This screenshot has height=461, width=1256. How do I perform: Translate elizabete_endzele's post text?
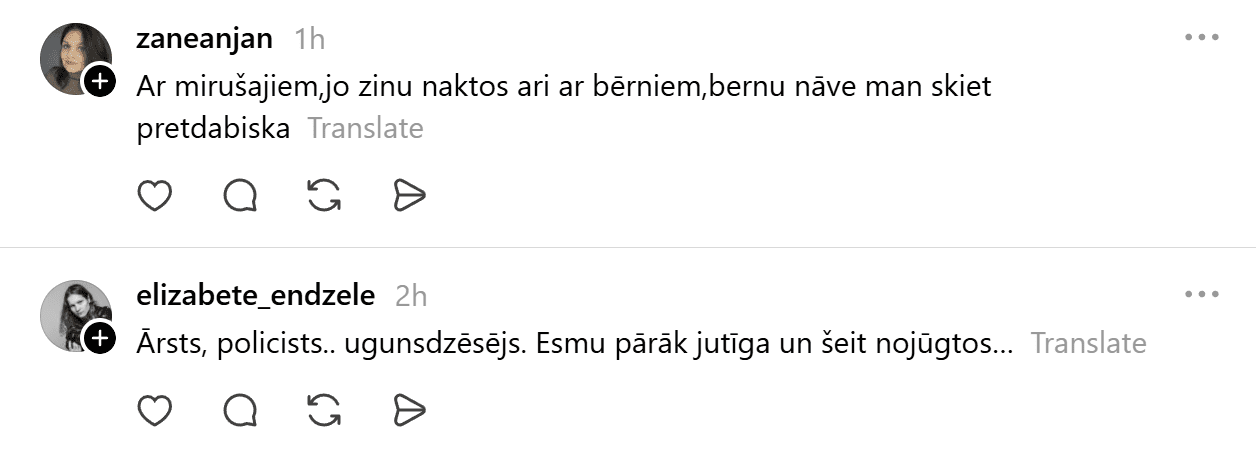pos(1088,343)
